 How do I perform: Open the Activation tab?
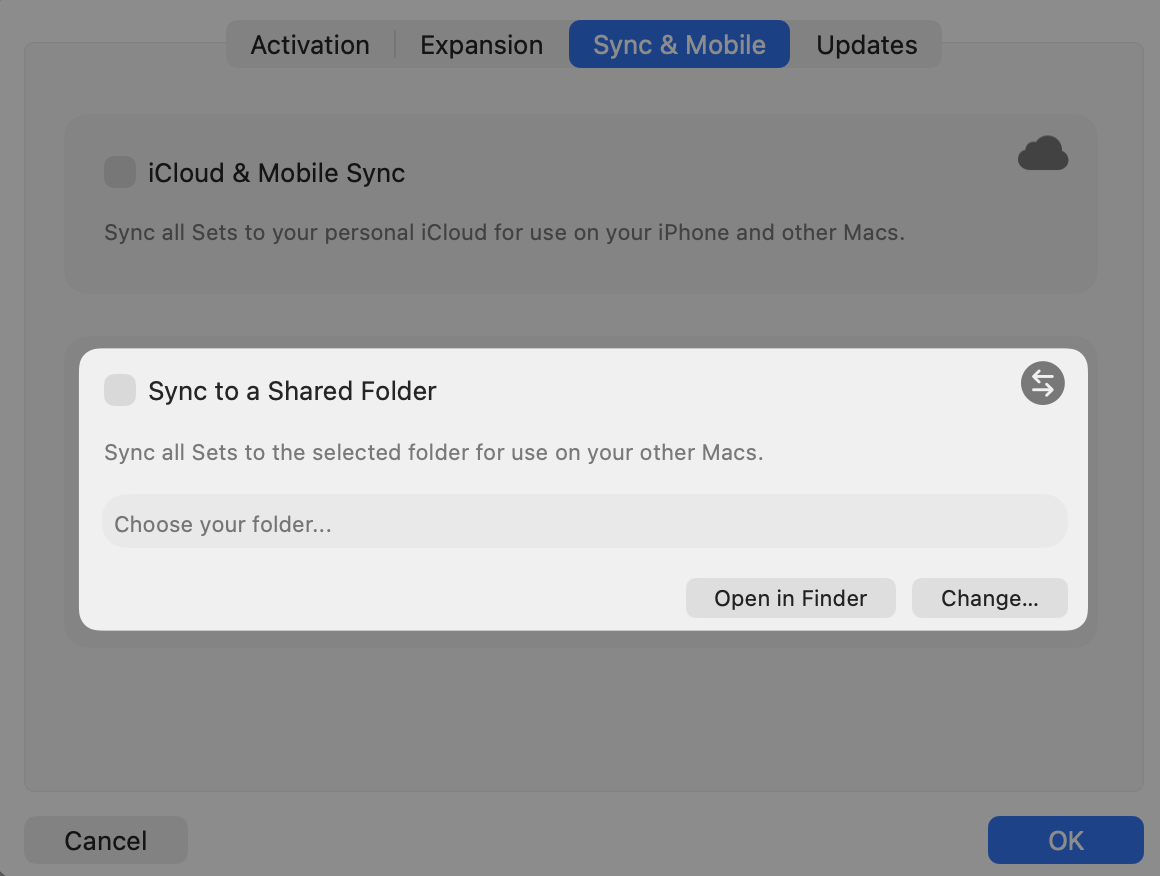(310, 45)
